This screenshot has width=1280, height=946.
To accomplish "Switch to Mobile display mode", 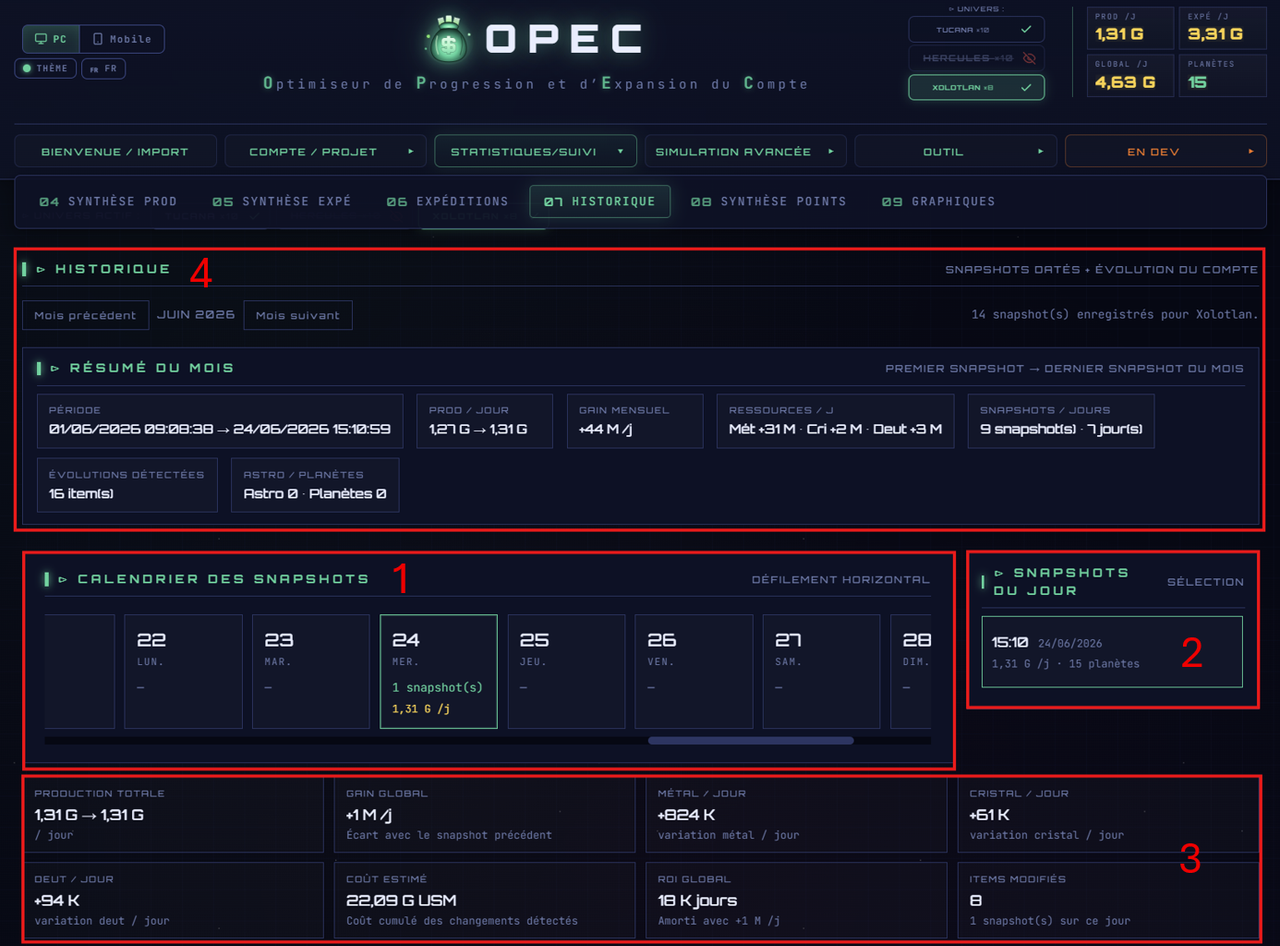I will (122, 39).
